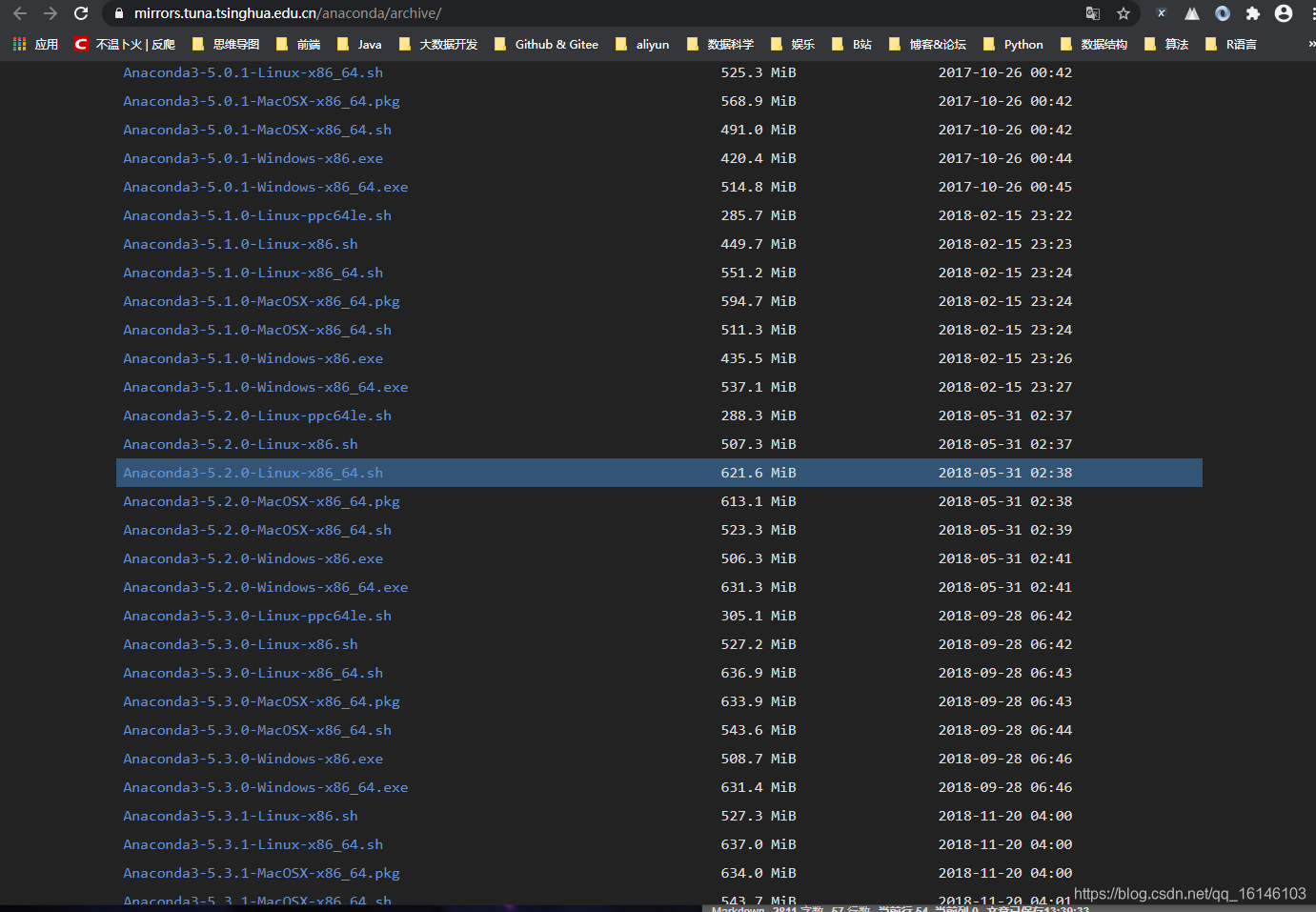Open the aliyun bookmark folder
This screenshot has width=1316, height=912.
click(x=642, y=44)
